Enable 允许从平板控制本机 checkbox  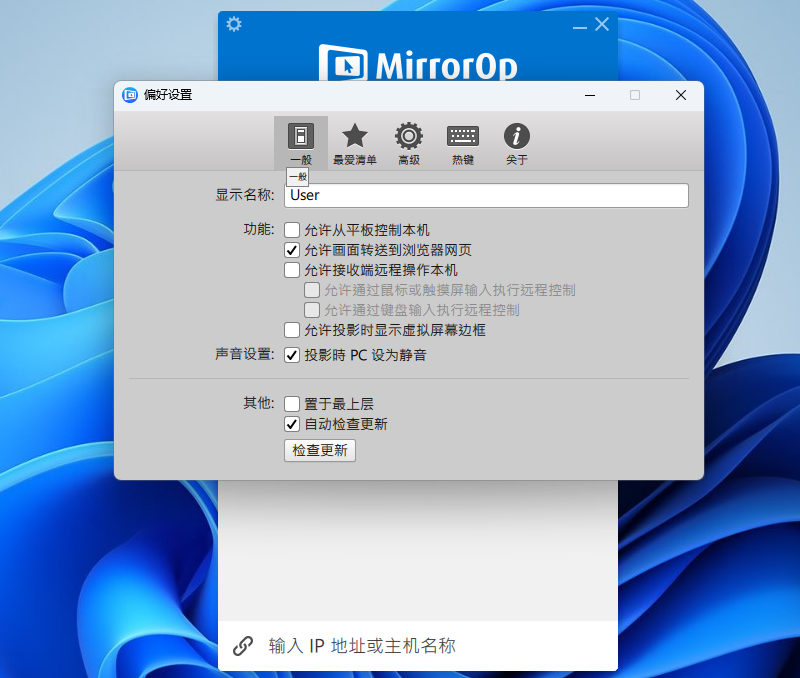292,230
